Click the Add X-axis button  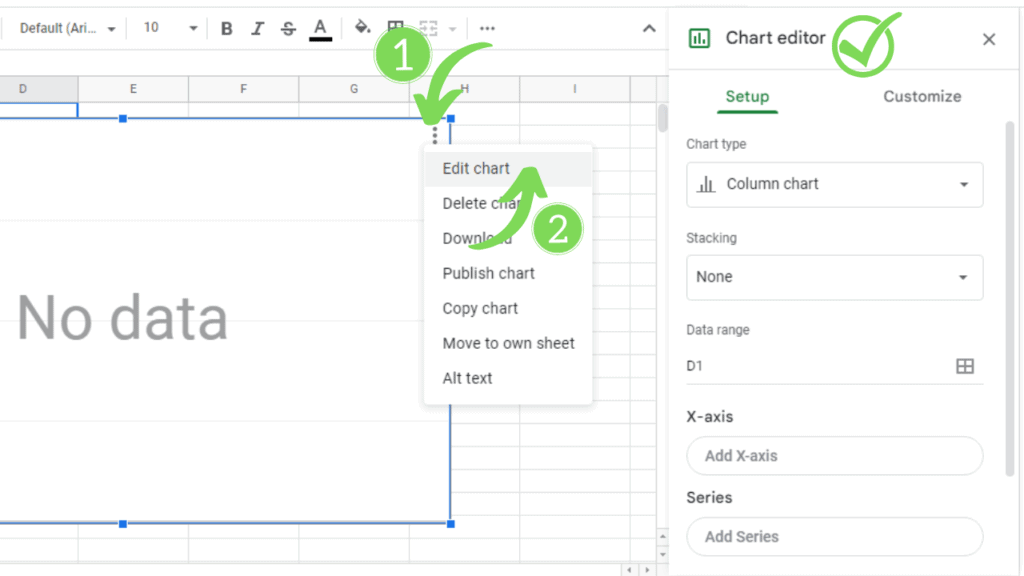[834, 456]
